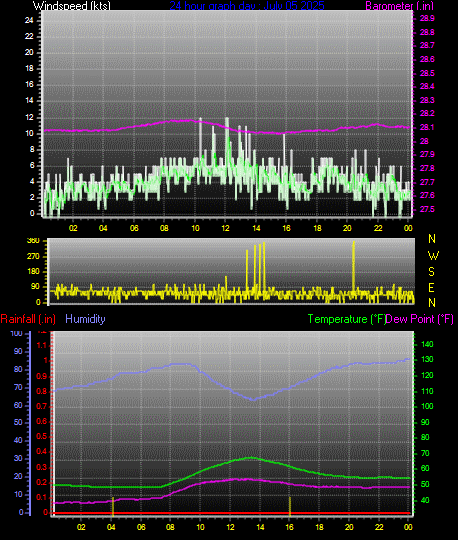Click windspeed axis value 4
The width and height of the screenshot is (458, 540).
pos(32,181)
